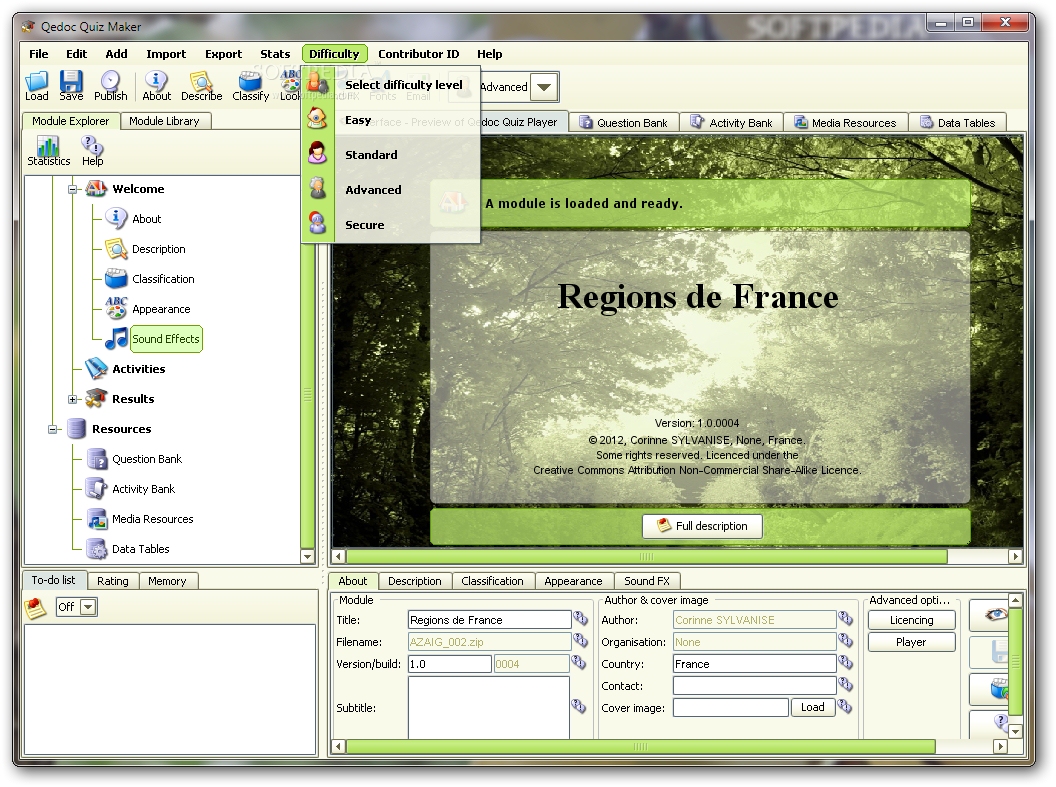The height and width of the screenshot is (787, 1056).
Task: Click the help icon beside Author field
Action: [x=846, y=618]
